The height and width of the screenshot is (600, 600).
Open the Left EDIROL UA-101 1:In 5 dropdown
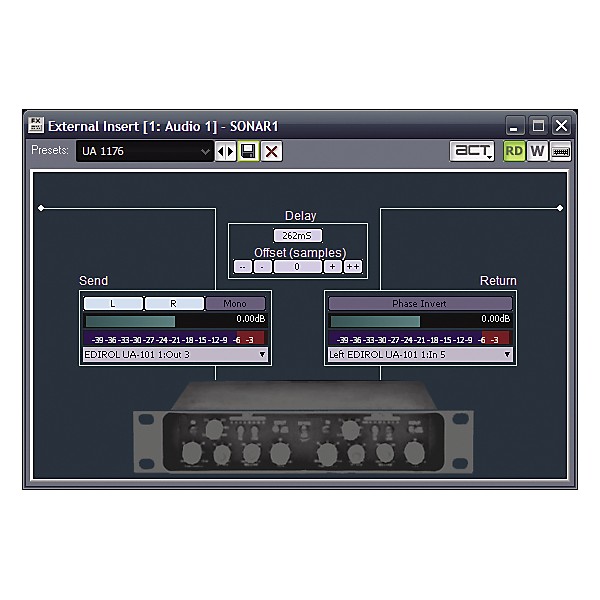pos(420,355)
